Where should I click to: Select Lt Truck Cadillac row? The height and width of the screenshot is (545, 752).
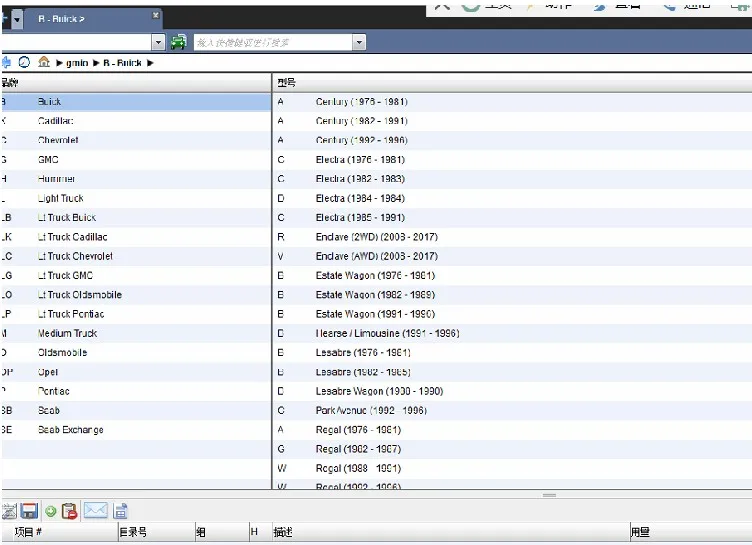(x=136, y=237)
